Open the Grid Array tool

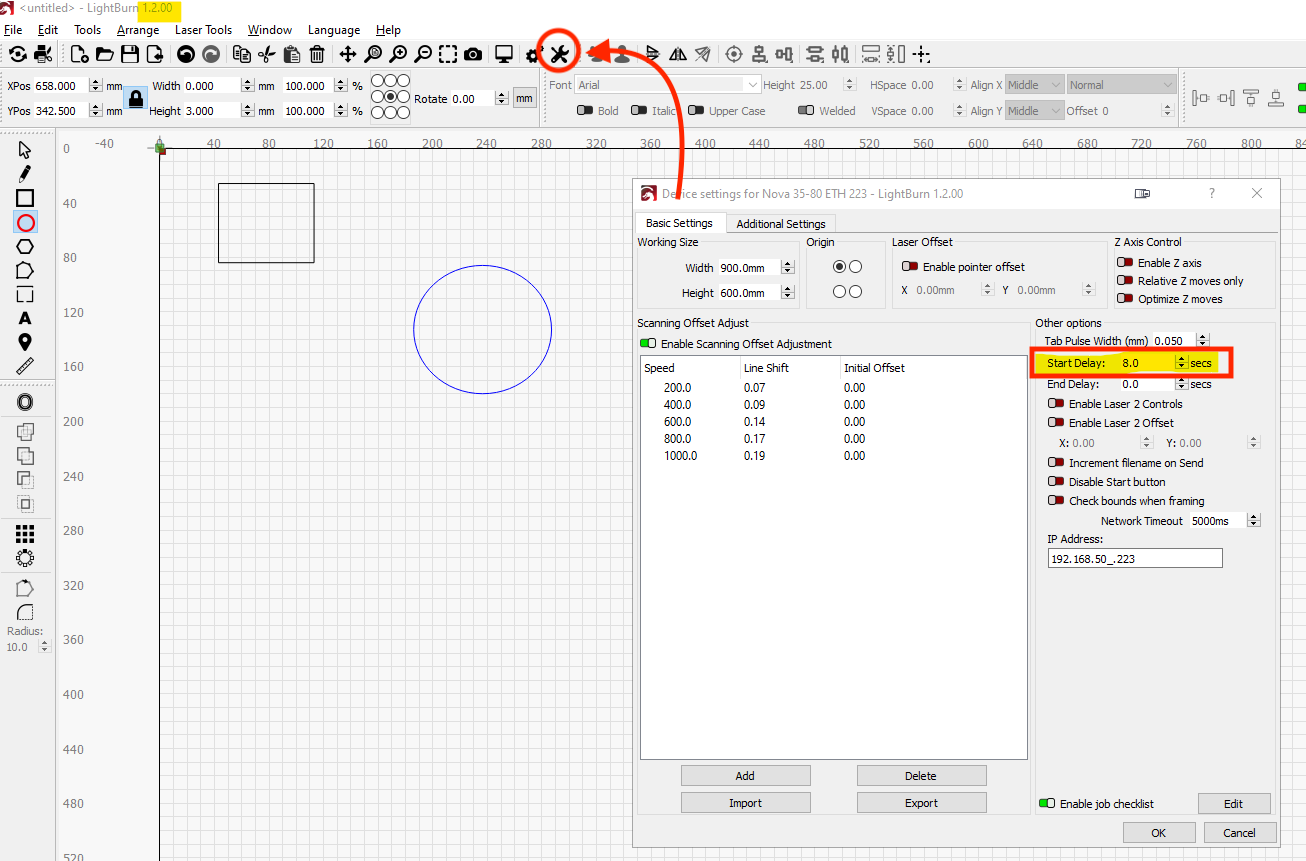point(25,534)
